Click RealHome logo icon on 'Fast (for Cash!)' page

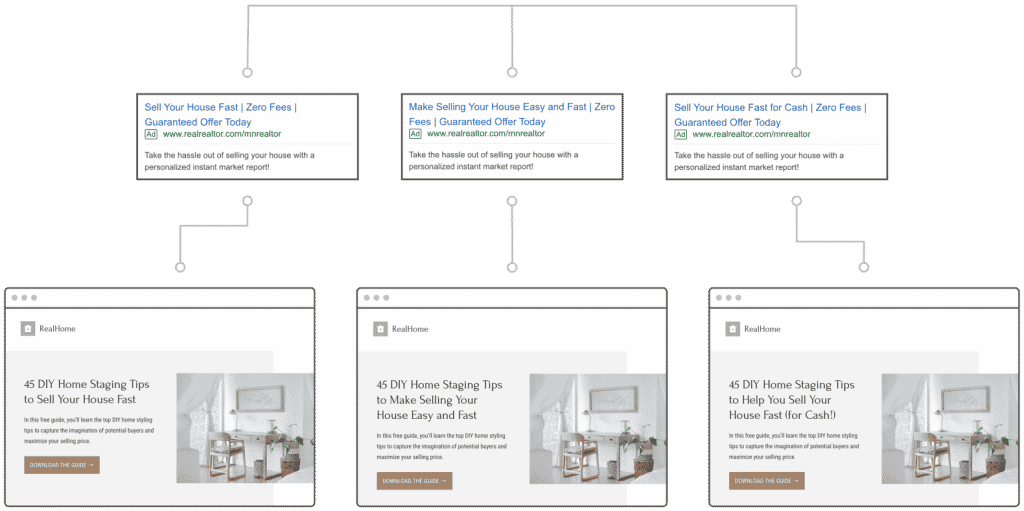click(732, 329)
